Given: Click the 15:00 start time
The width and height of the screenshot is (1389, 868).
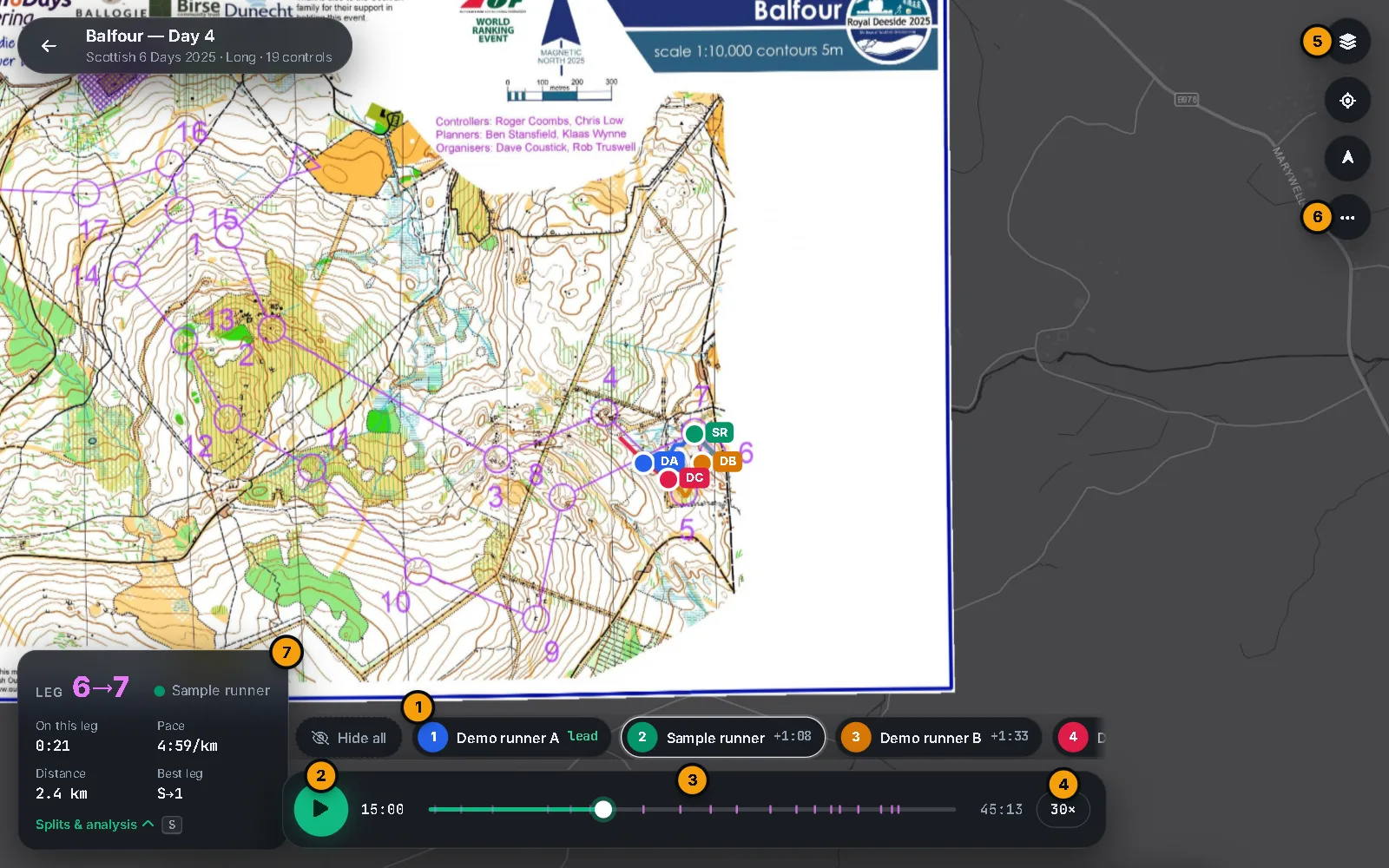Looking at the screenshot, I should 382,809.
